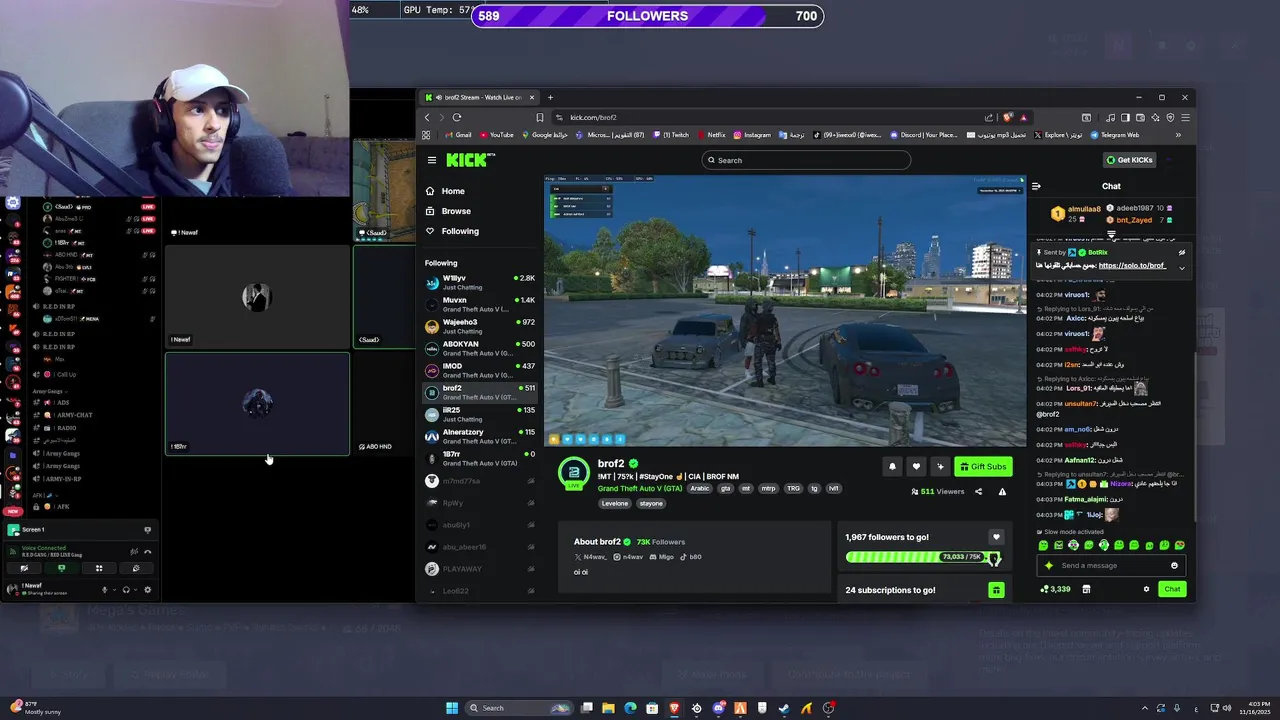Image resolution: width=1280 pixels, height=720 pixels.
Task: Click the Discord soundboard button
Action: [136, 568]
